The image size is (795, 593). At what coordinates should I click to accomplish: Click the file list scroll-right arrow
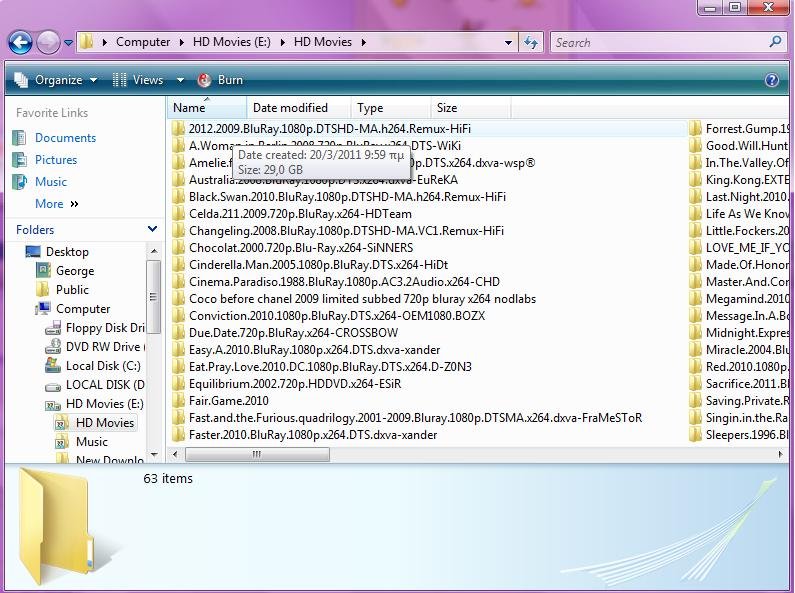click(780, 454)
